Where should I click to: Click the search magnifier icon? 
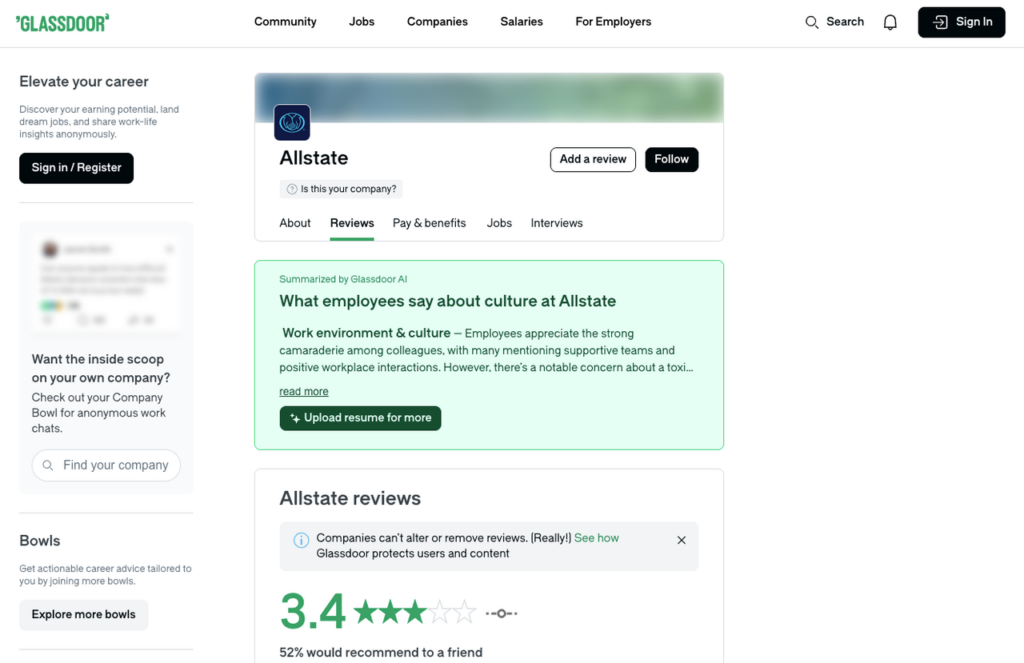811,21
